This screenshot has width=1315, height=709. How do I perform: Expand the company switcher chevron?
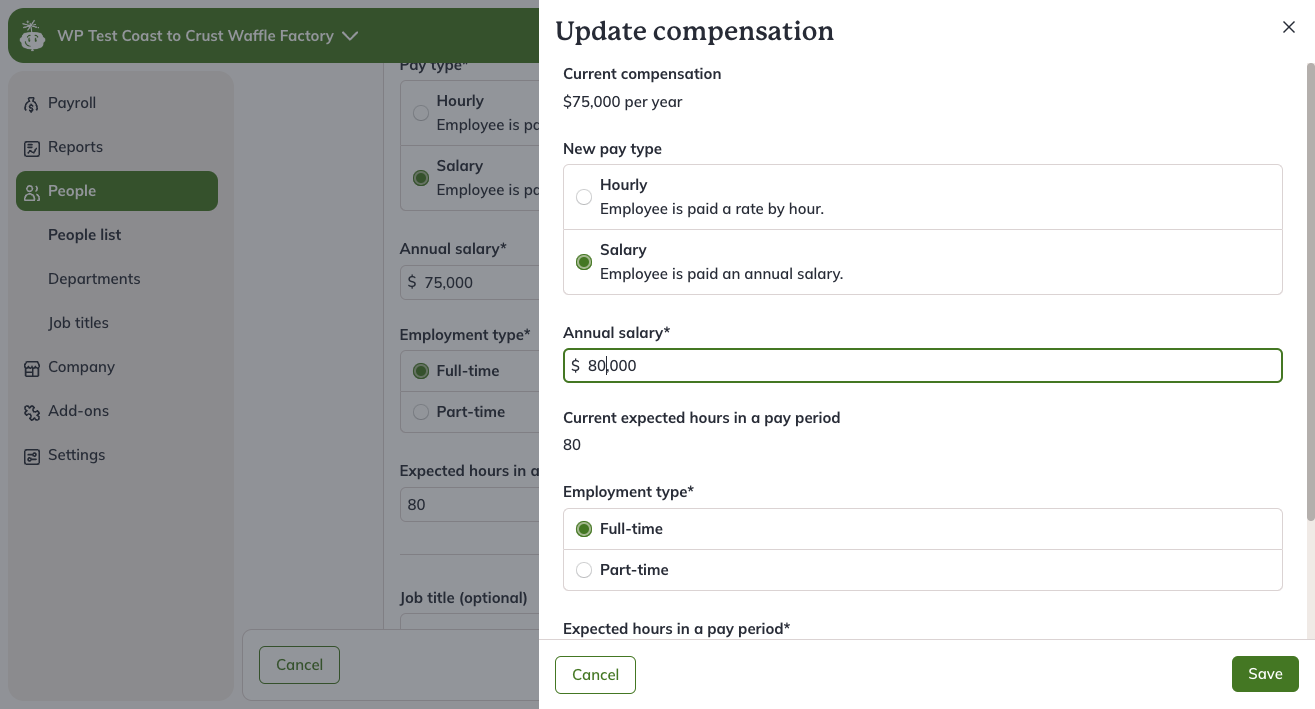pos(350,36)
